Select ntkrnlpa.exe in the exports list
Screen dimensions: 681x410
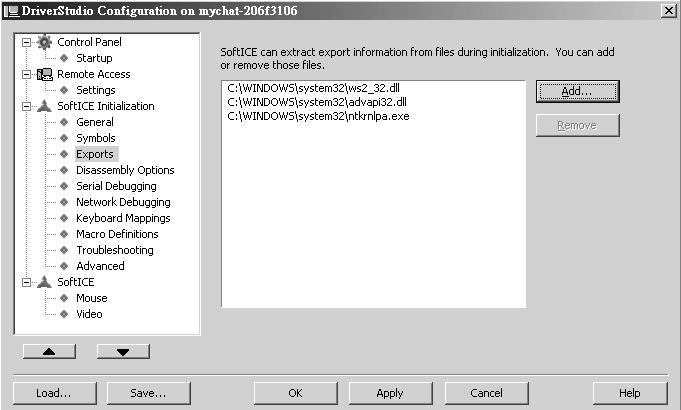[x=318, y=116]
